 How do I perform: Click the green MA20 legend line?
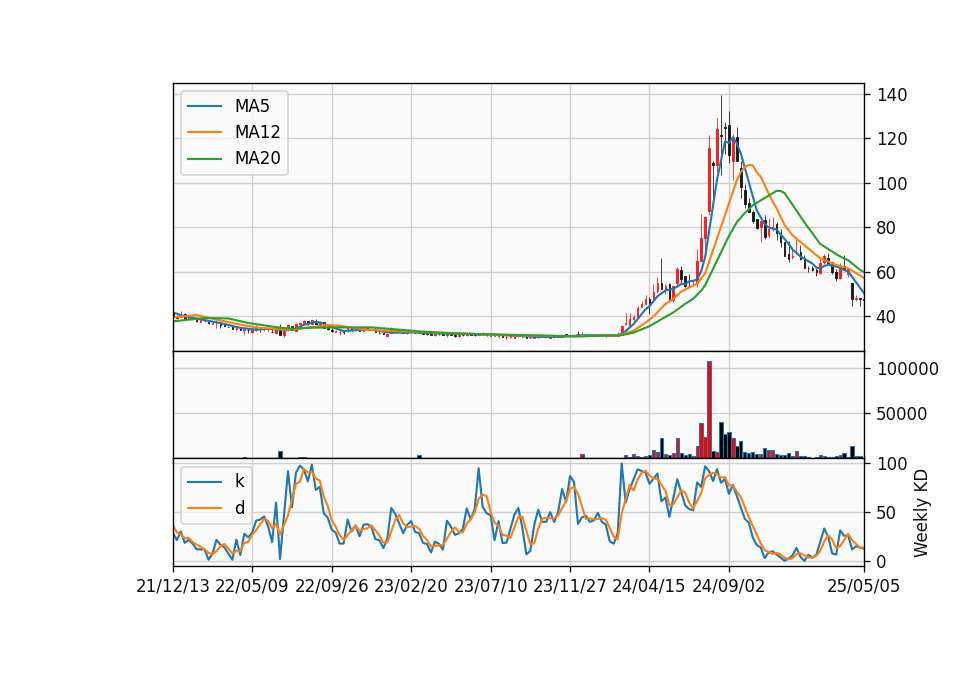coord(204,158)
